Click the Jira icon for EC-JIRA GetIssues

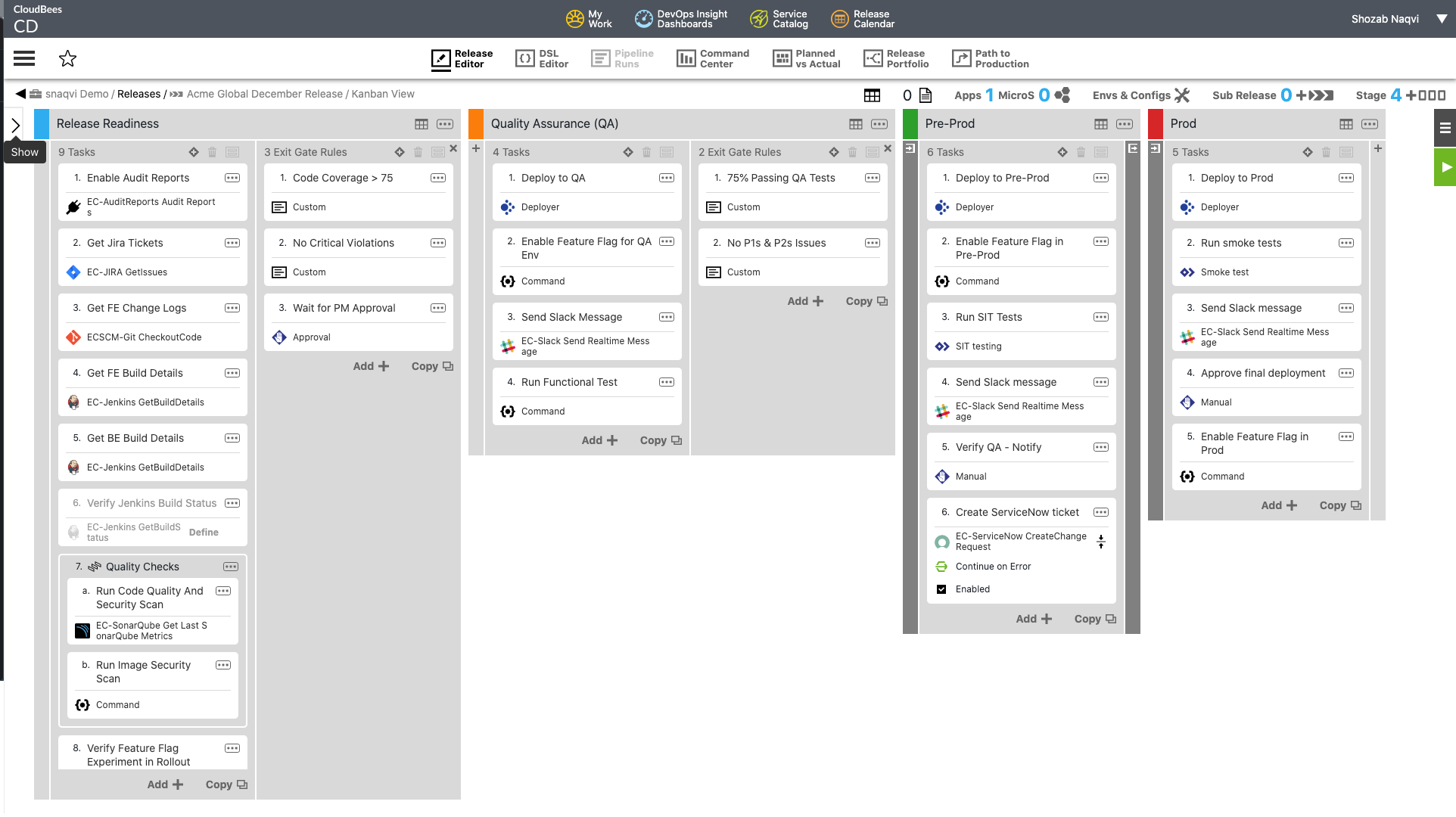(x=73, y=272)
